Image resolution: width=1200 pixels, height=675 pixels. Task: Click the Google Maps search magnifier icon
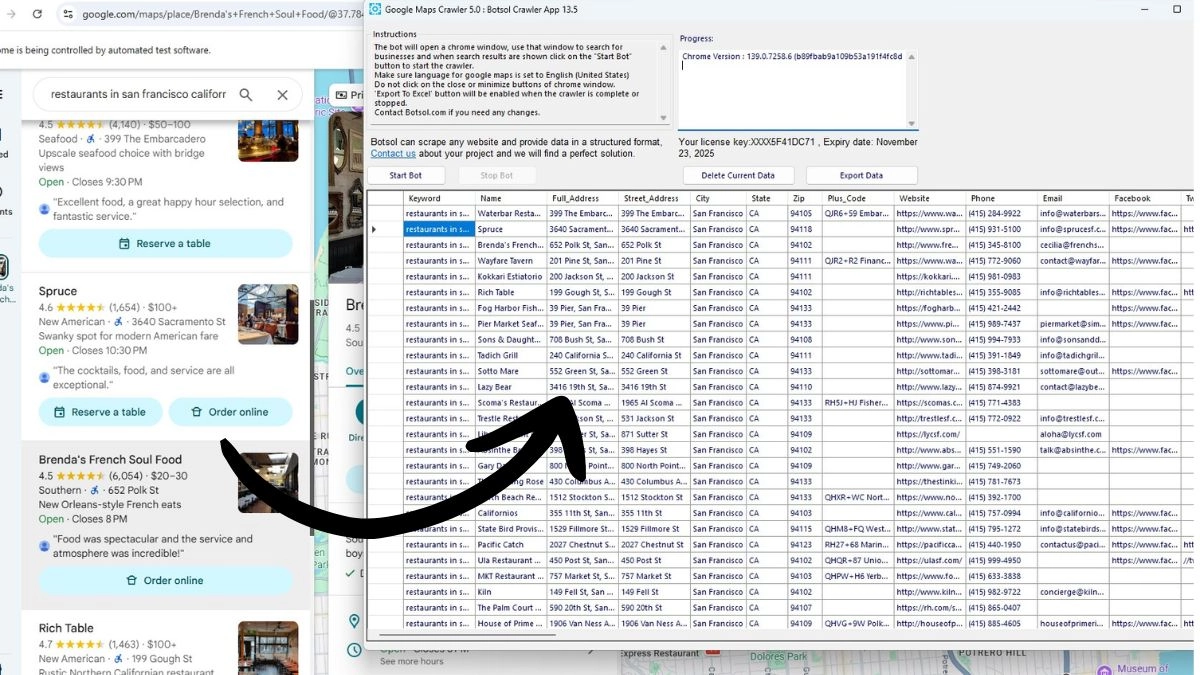[246, 94]
